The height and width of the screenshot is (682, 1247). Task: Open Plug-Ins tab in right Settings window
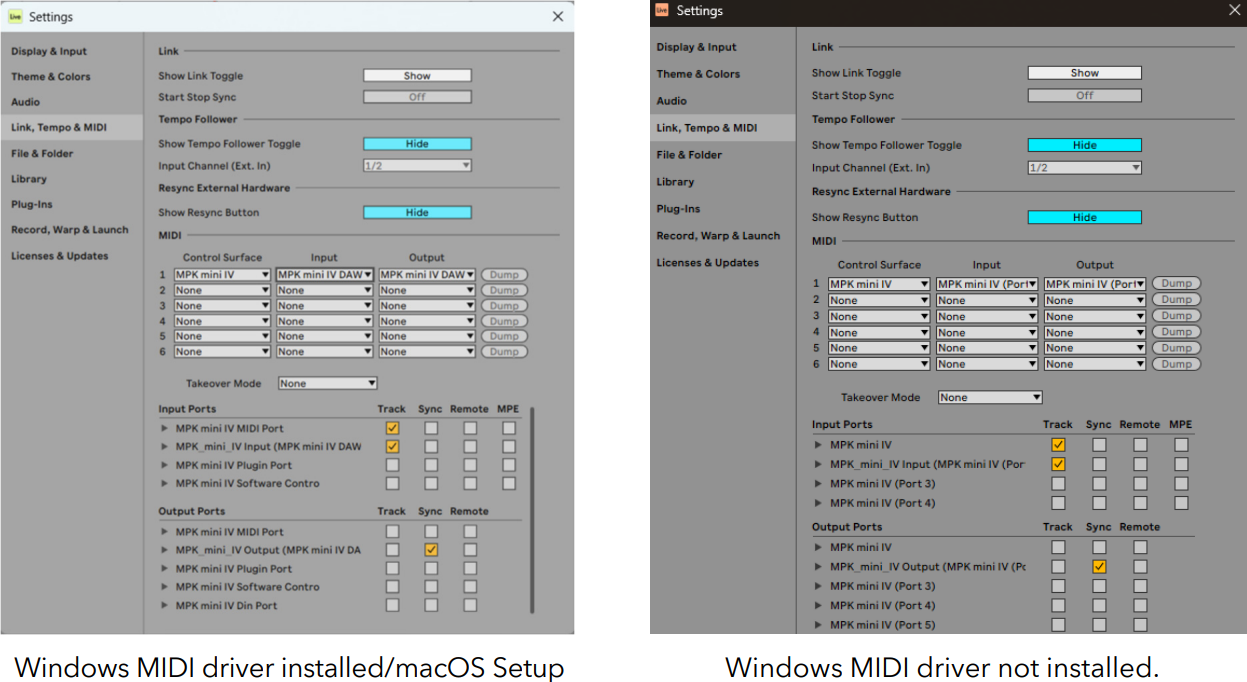coord(678,209)
